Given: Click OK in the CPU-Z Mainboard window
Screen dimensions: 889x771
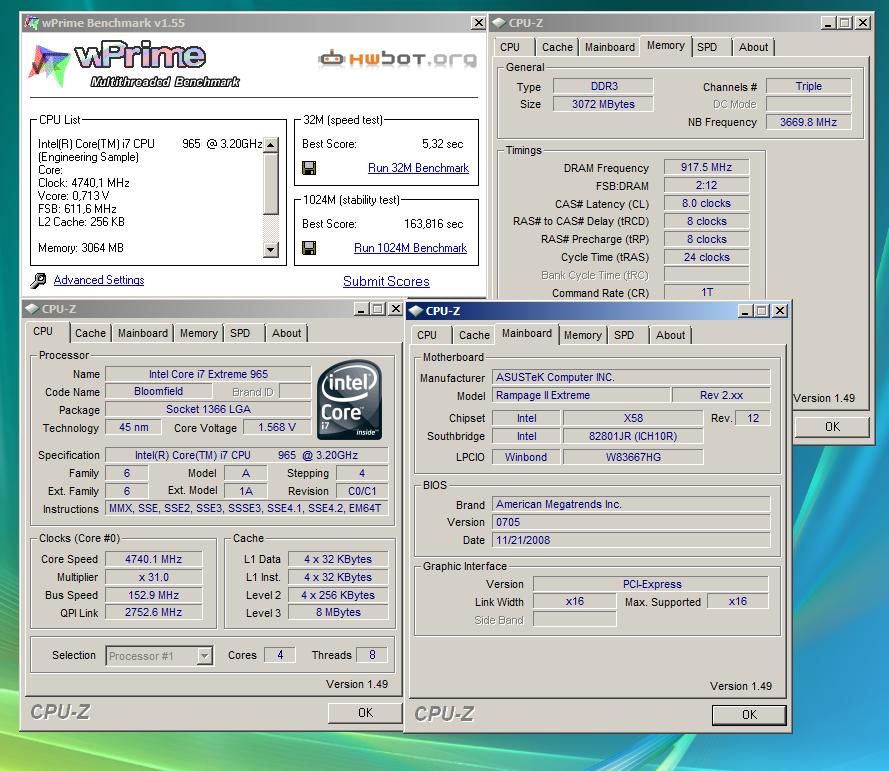Looking at the screenshot, I should (x=749, y=715).
